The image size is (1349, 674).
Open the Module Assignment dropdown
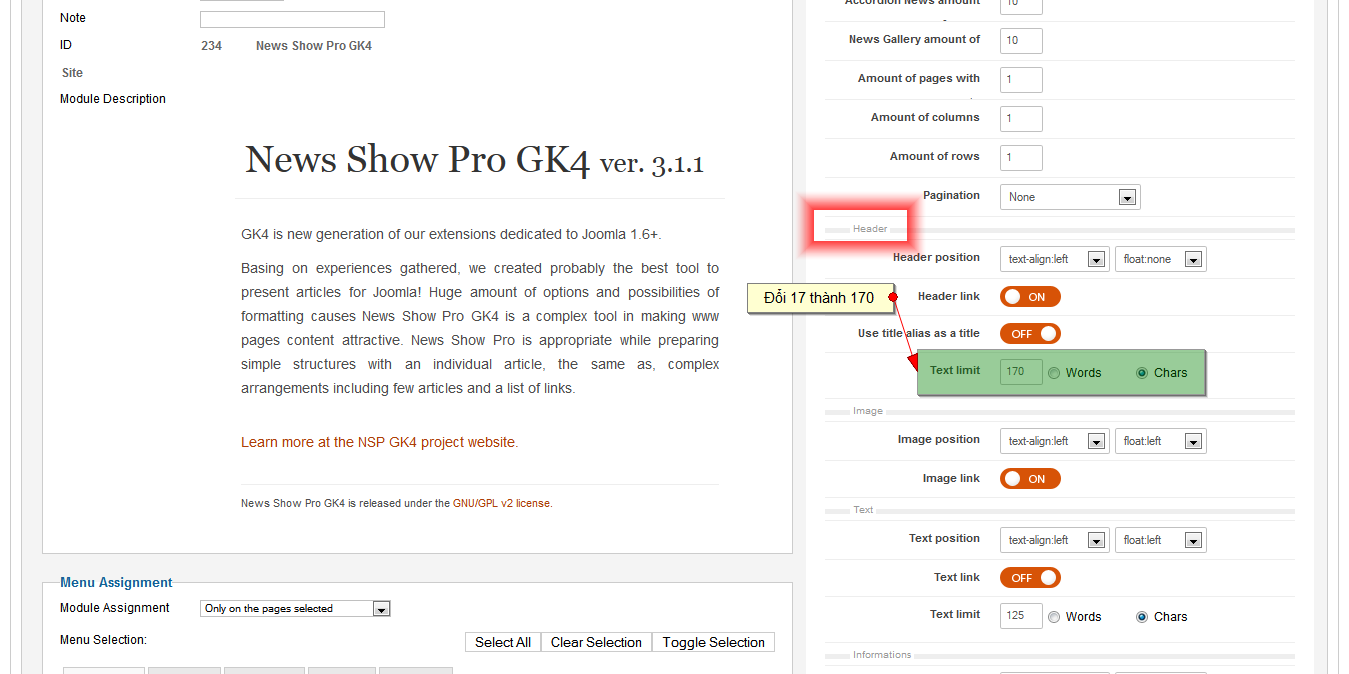(295, 608)
